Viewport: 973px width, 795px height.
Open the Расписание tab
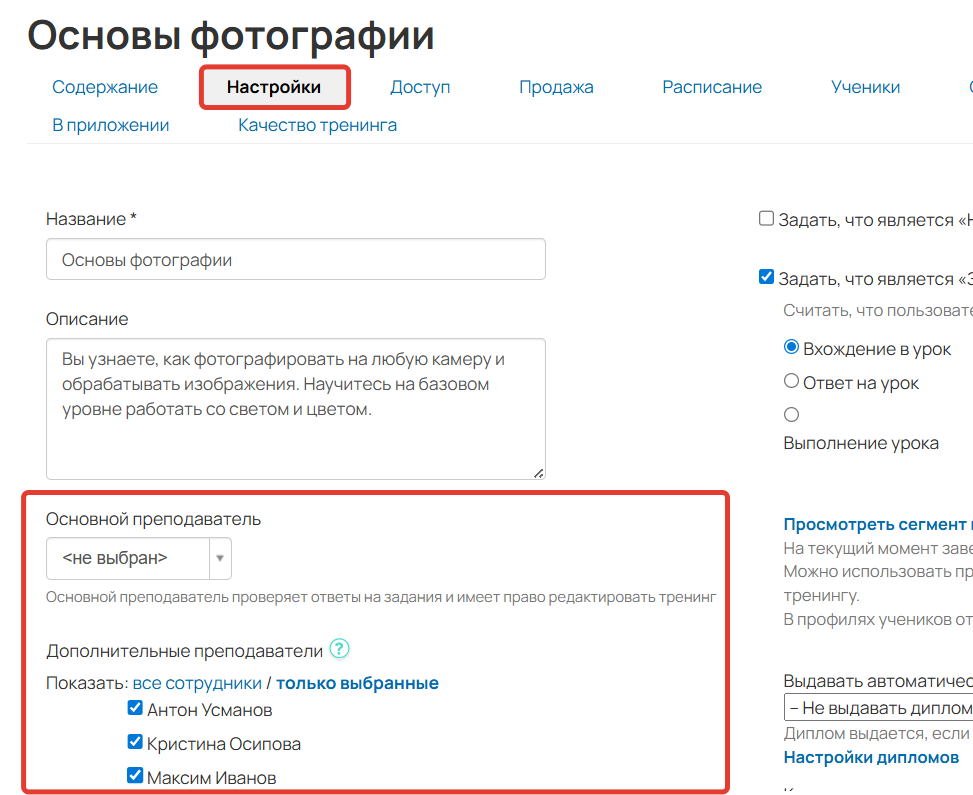point(712,87)
